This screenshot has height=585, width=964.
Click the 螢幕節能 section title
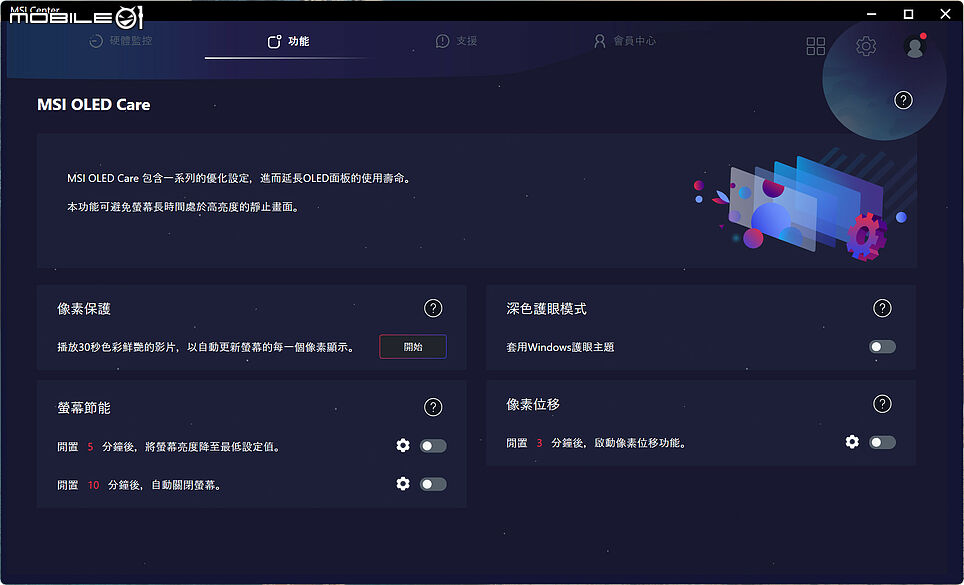(x=84, y=407)
